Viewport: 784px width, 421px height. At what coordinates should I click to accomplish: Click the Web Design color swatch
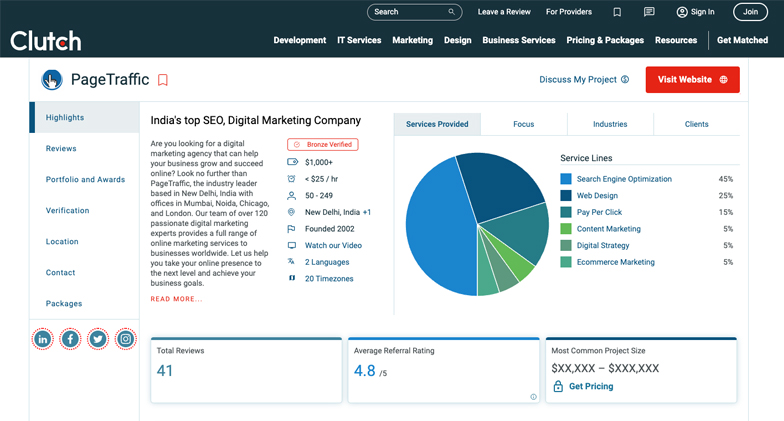(x=566, y=196)
